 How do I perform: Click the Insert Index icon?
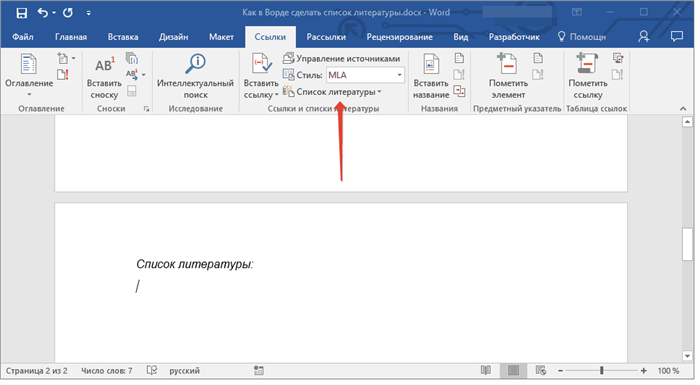pyautogui.click(x=538, y=58)
